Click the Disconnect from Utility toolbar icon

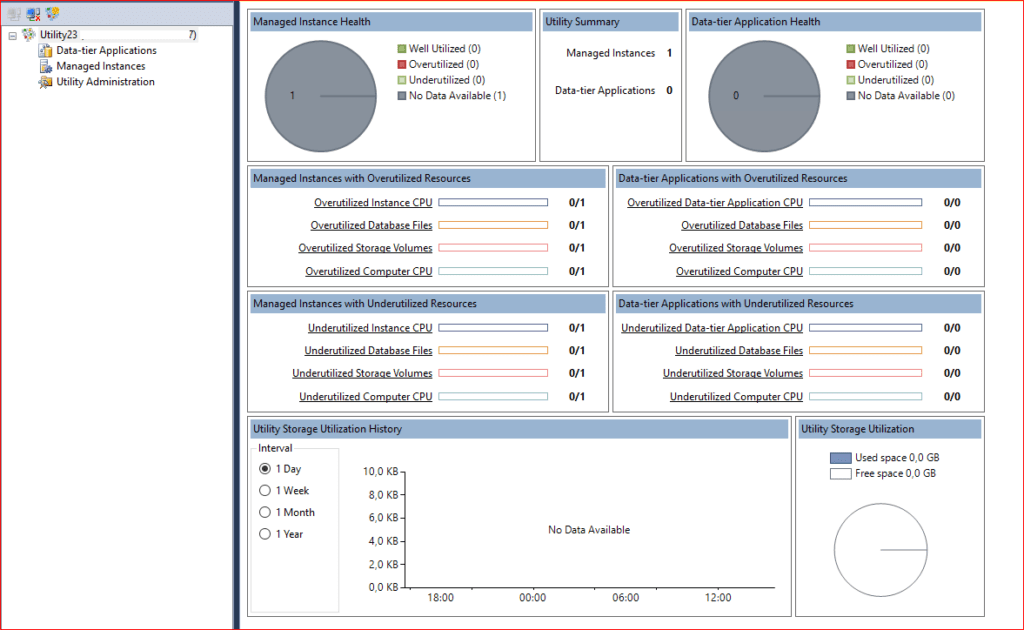click(33, 14)
